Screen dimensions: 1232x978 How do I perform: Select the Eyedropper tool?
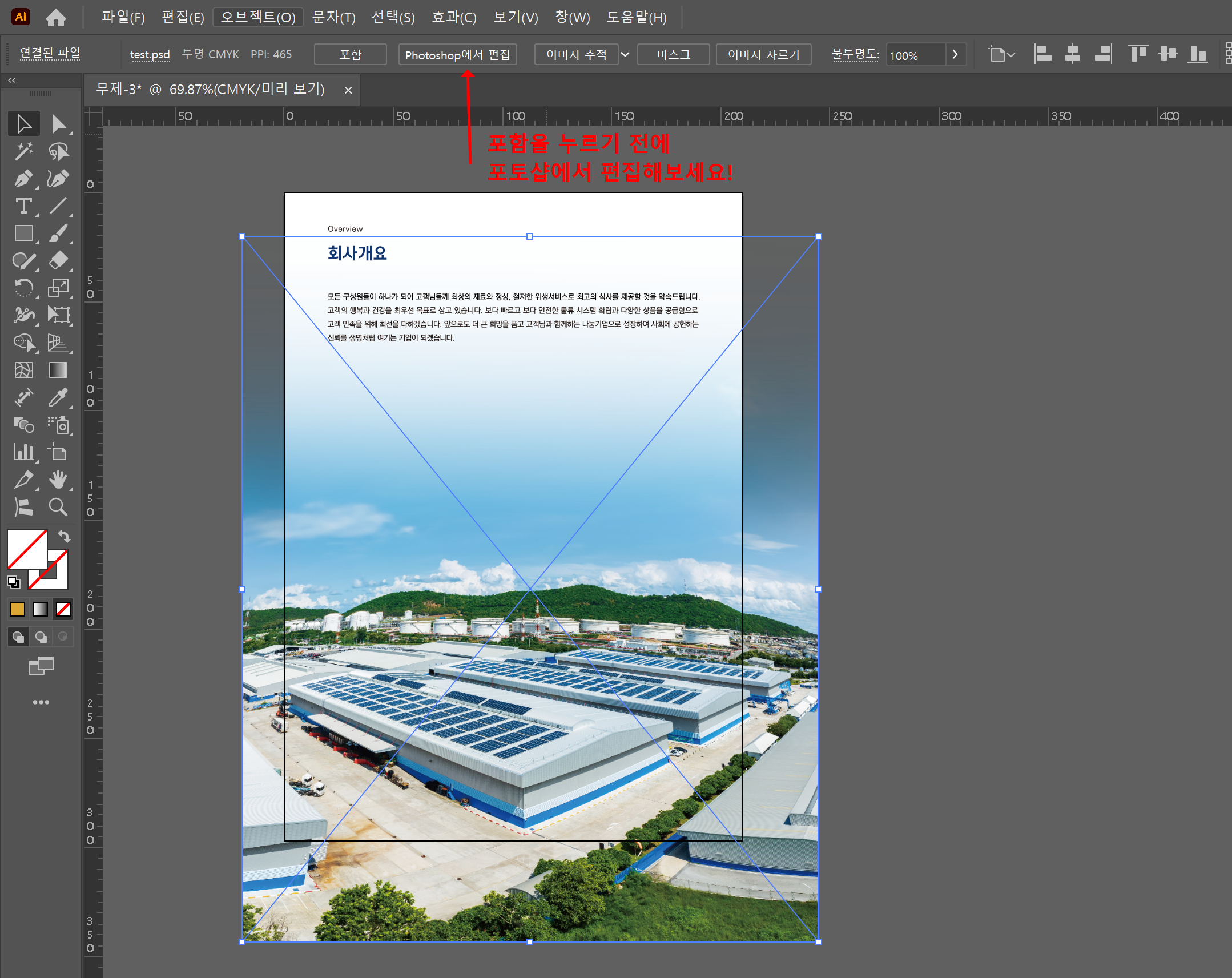click(x=58, y=398)
